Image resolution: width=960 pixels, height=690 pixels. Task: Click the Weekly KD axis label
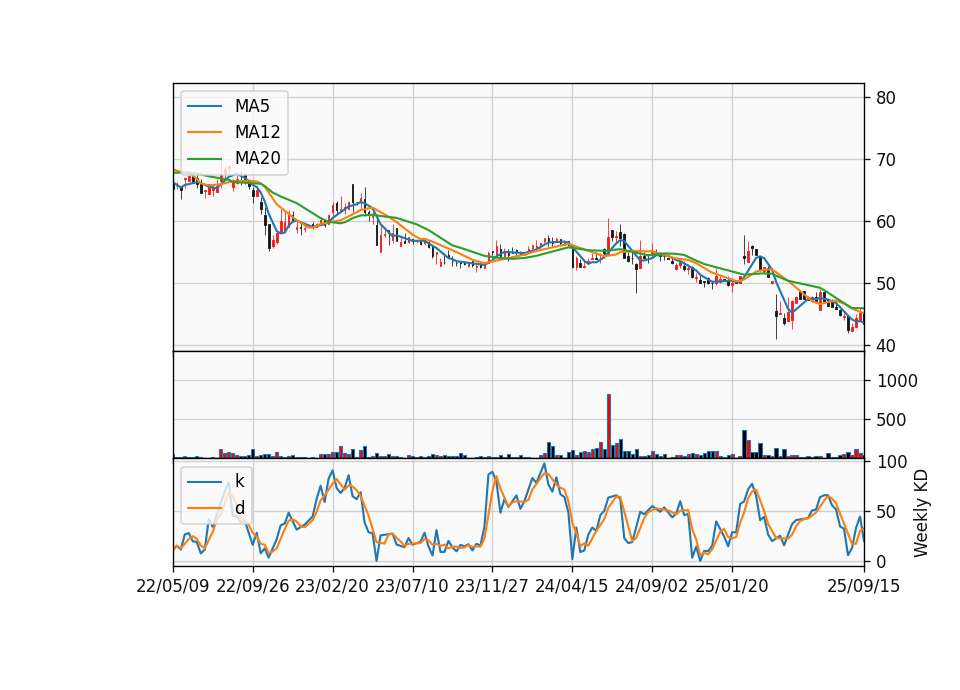[921, 513]
